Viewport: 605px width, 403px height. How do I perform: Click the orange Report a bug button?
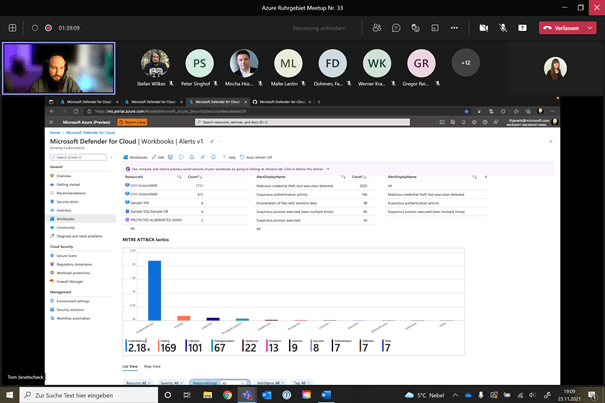[132, 122]
